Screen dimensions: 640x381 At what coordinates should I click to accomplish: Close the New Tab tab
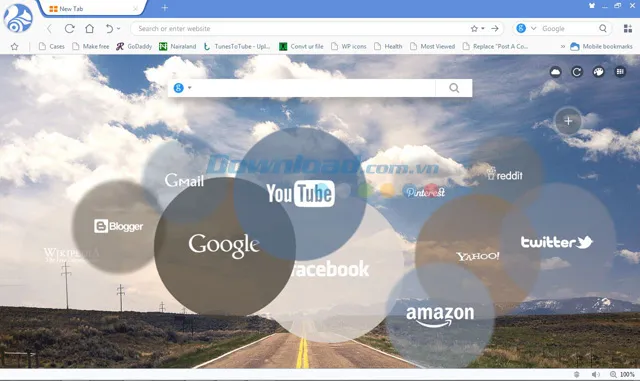tap(136, 9)
